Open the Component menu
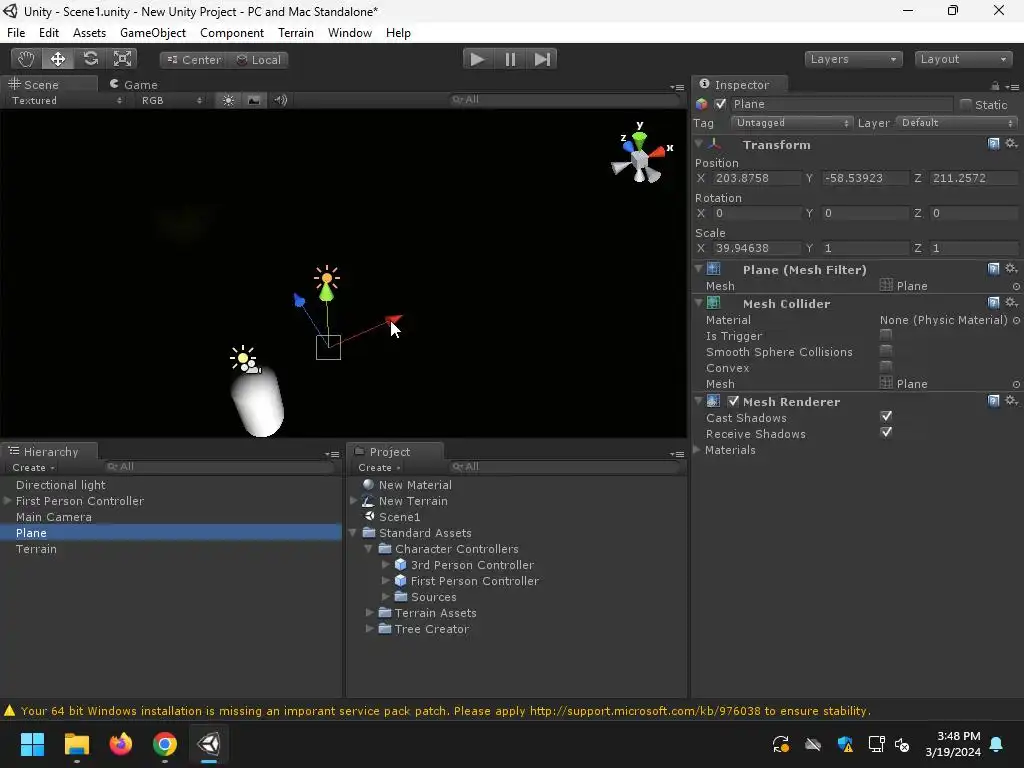The height and width of the screenshot is (768, 1024). 232,33
